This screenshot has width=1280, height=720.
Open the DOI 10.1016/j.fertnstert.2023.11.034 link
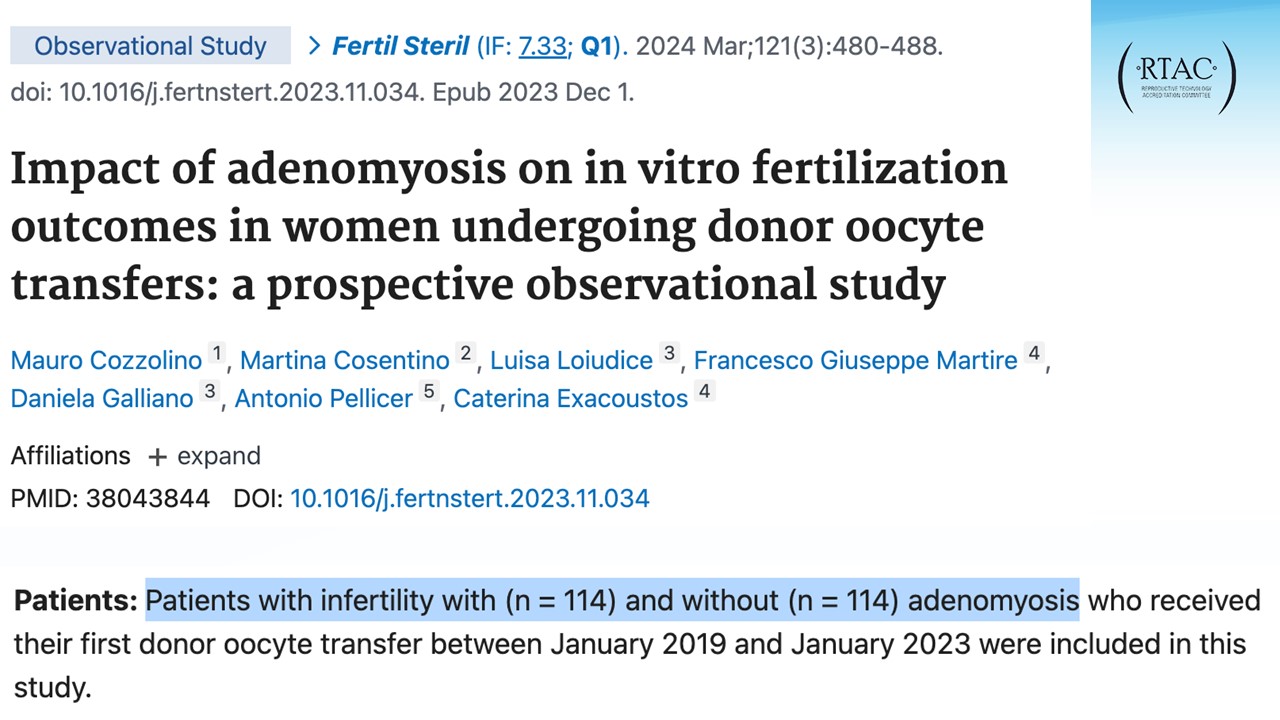pyautogui.click(x=469, y=498)
